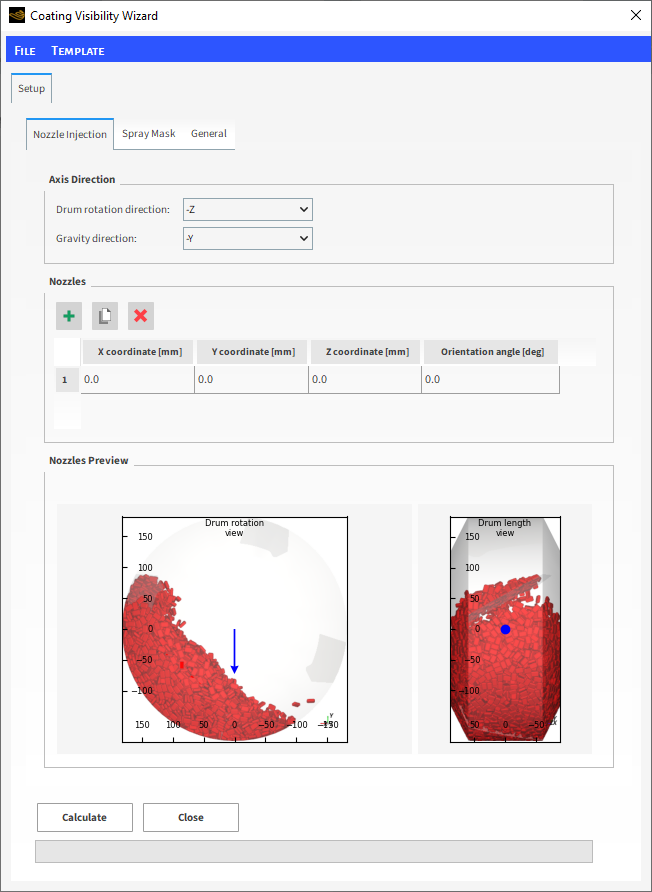Switch to the Spray Mask tab
The height and width of the screenshot is (892, 652).
(148, 134)
